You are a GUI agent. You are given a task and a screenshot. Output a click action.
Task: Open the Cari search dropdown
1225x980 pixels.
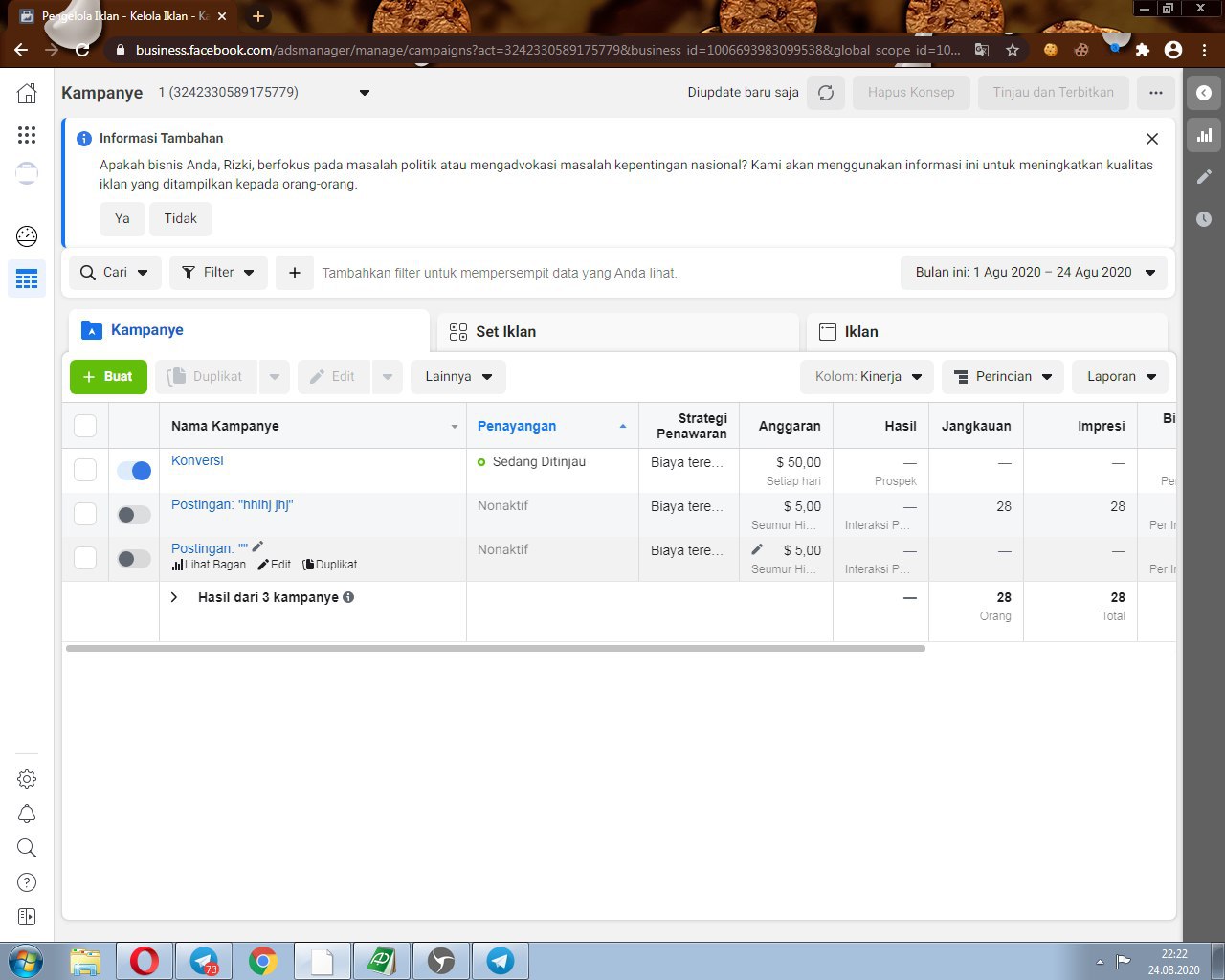coord(115,273)
